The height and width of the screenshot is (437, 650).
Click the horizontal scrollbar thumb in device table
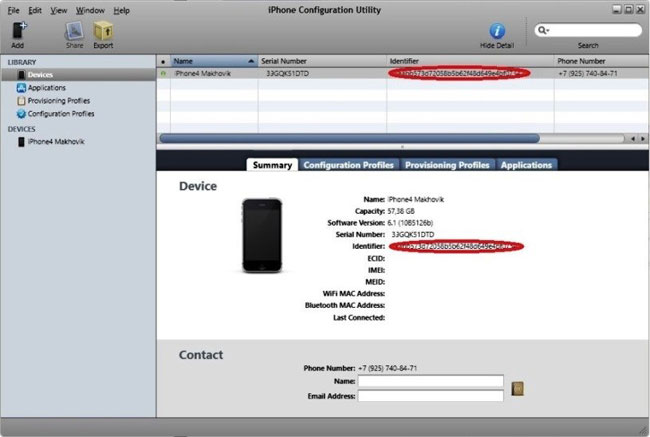[349, 138]
